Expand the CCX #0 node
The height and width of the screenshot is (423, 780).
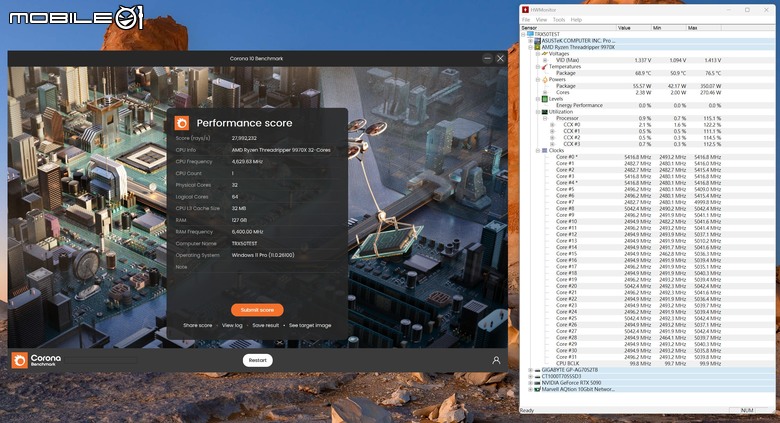(x=552, y=125)
